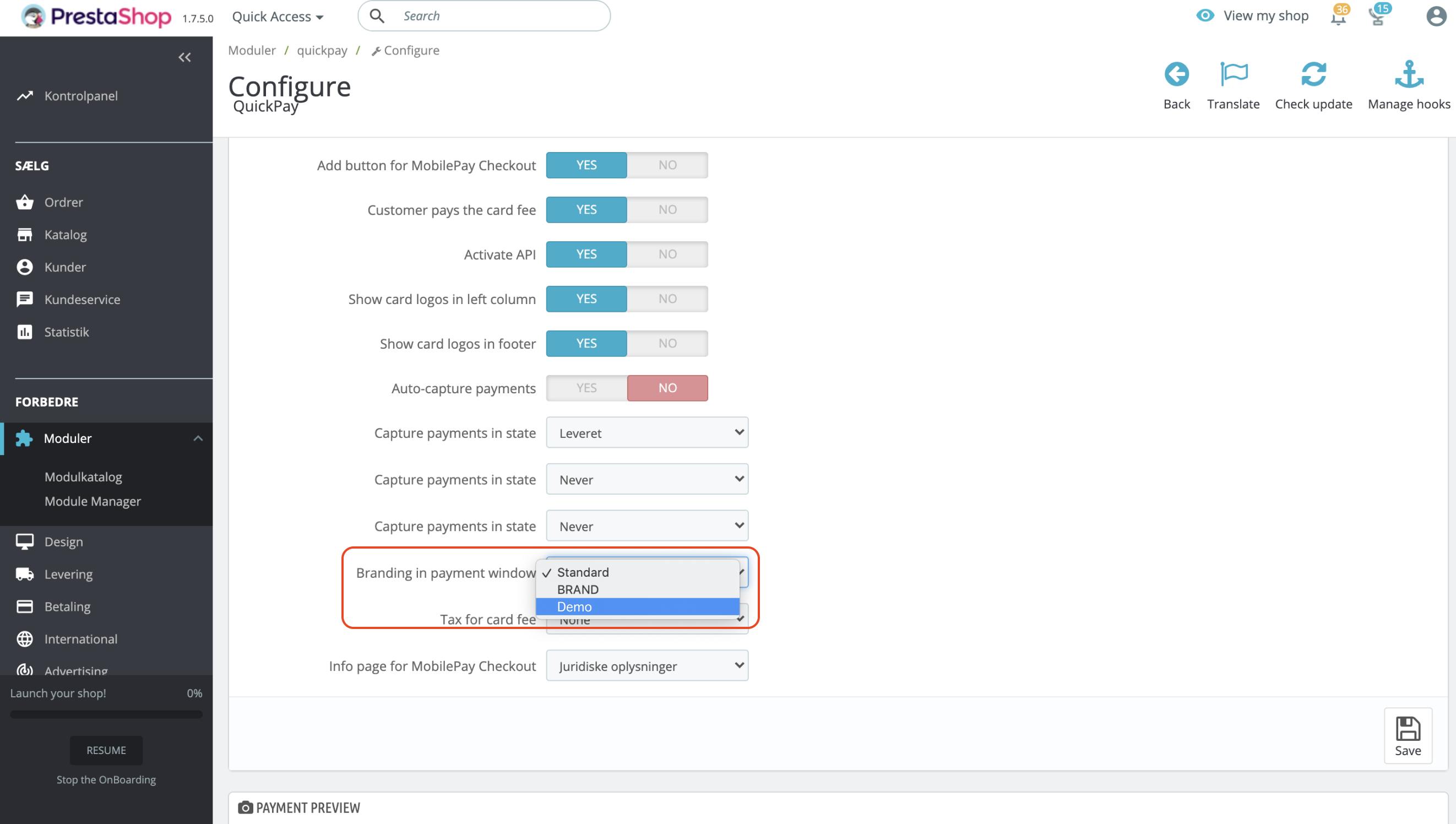Select Standard branding option
Screen dimensions: 1456x824
click(638, 572)
